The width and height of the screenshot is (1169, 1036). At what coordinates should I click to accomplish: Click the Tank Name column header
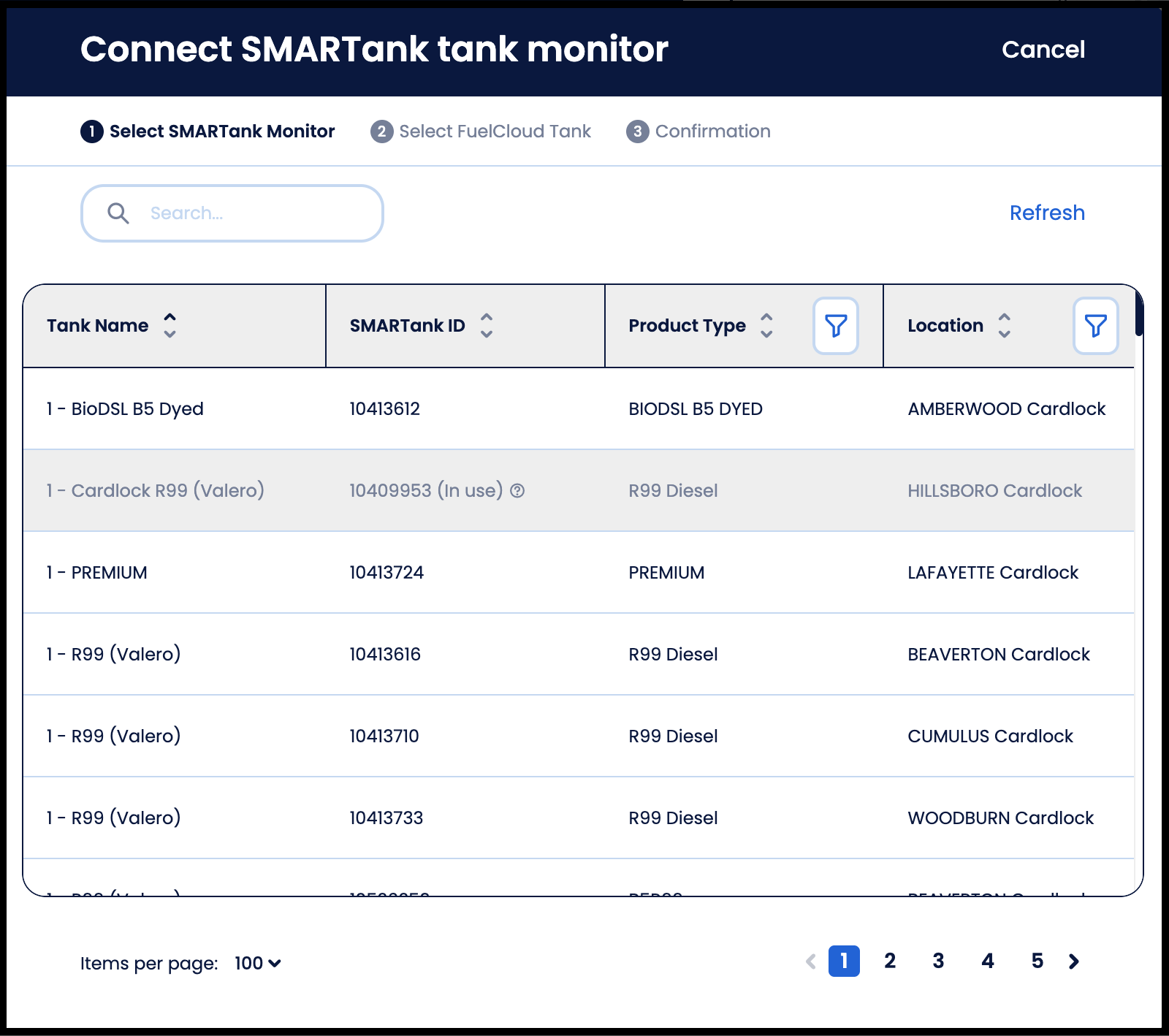coord(175,326)
